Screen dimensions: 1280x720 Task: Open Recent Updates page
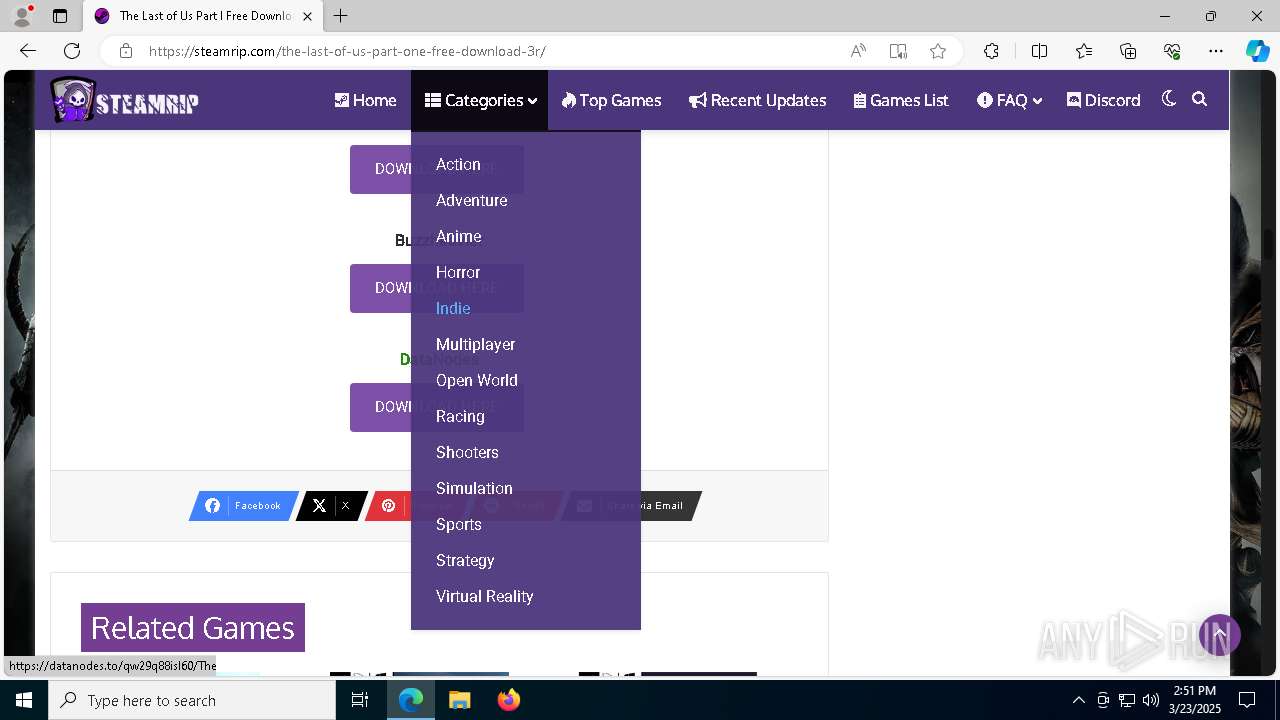(x=757, y=100)
